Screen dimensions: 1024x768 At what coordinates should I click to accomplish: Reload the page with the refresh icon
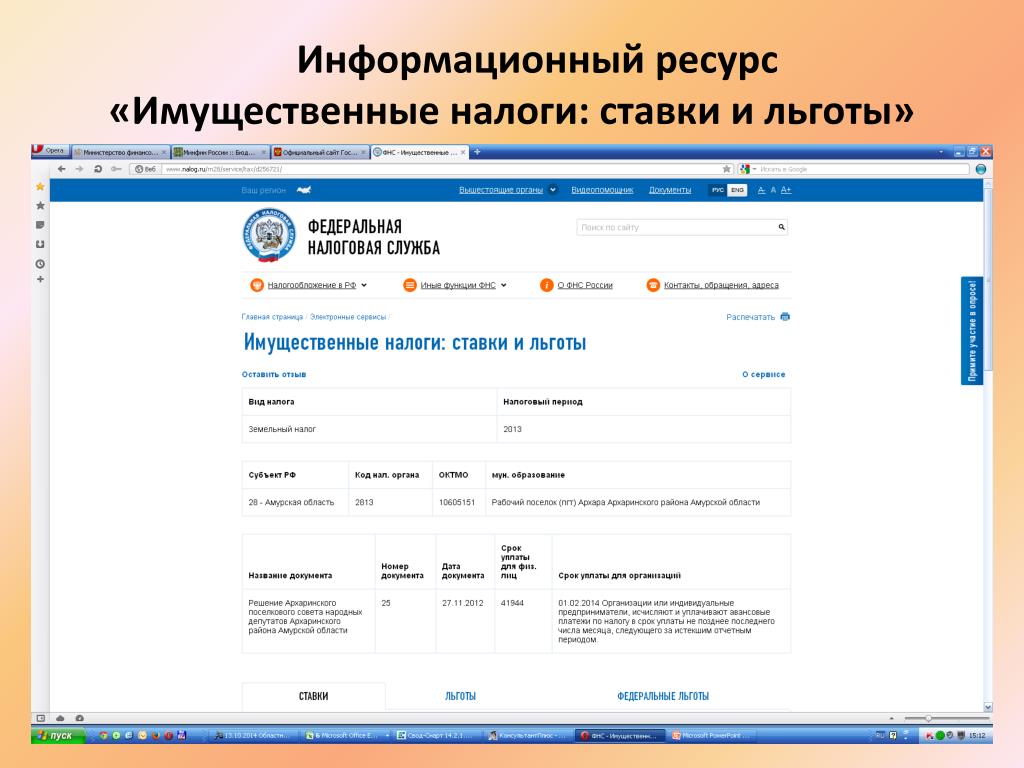click(x=98, y=169)
